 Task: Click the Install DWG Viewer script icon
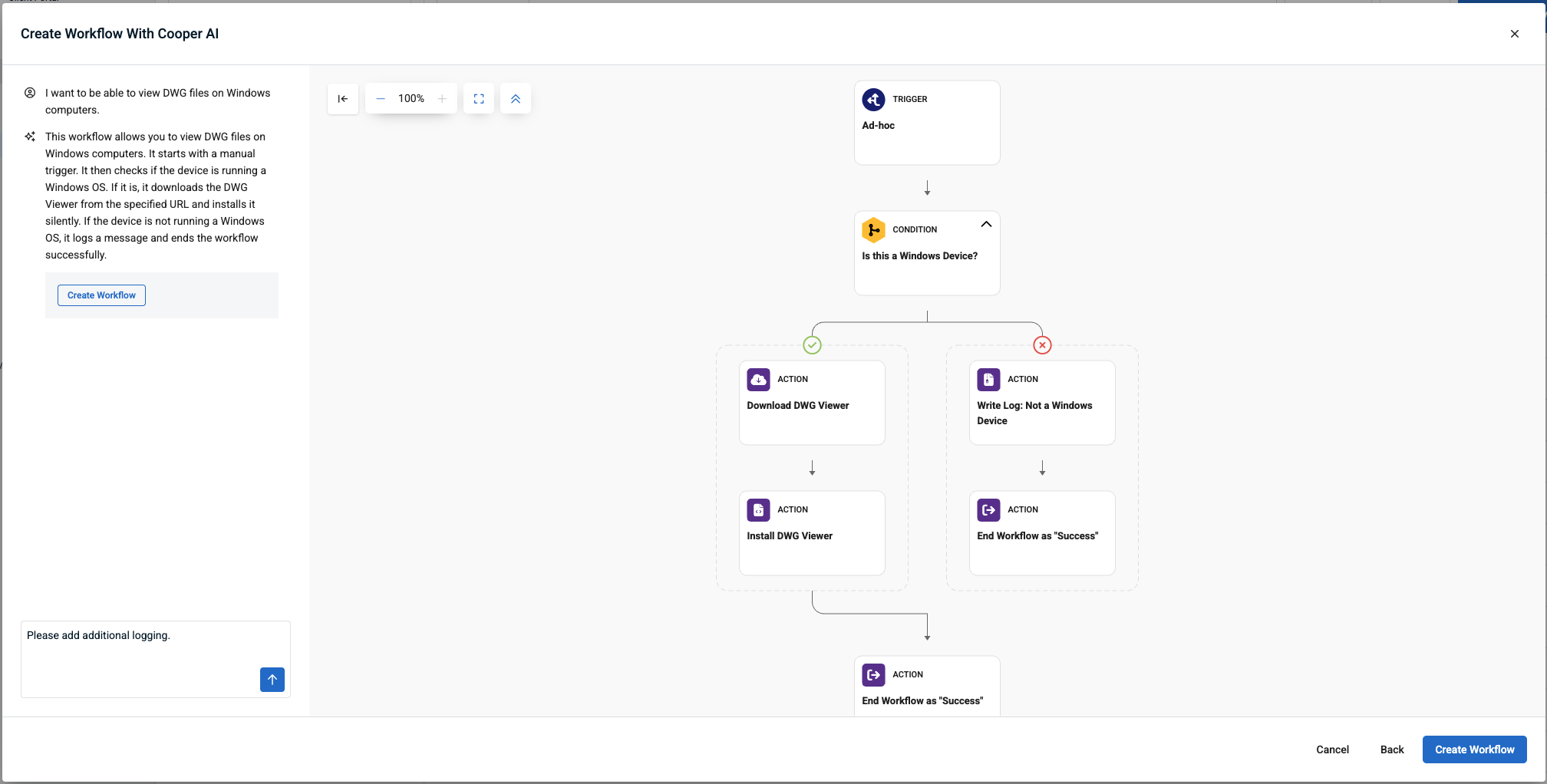point(758,510)
